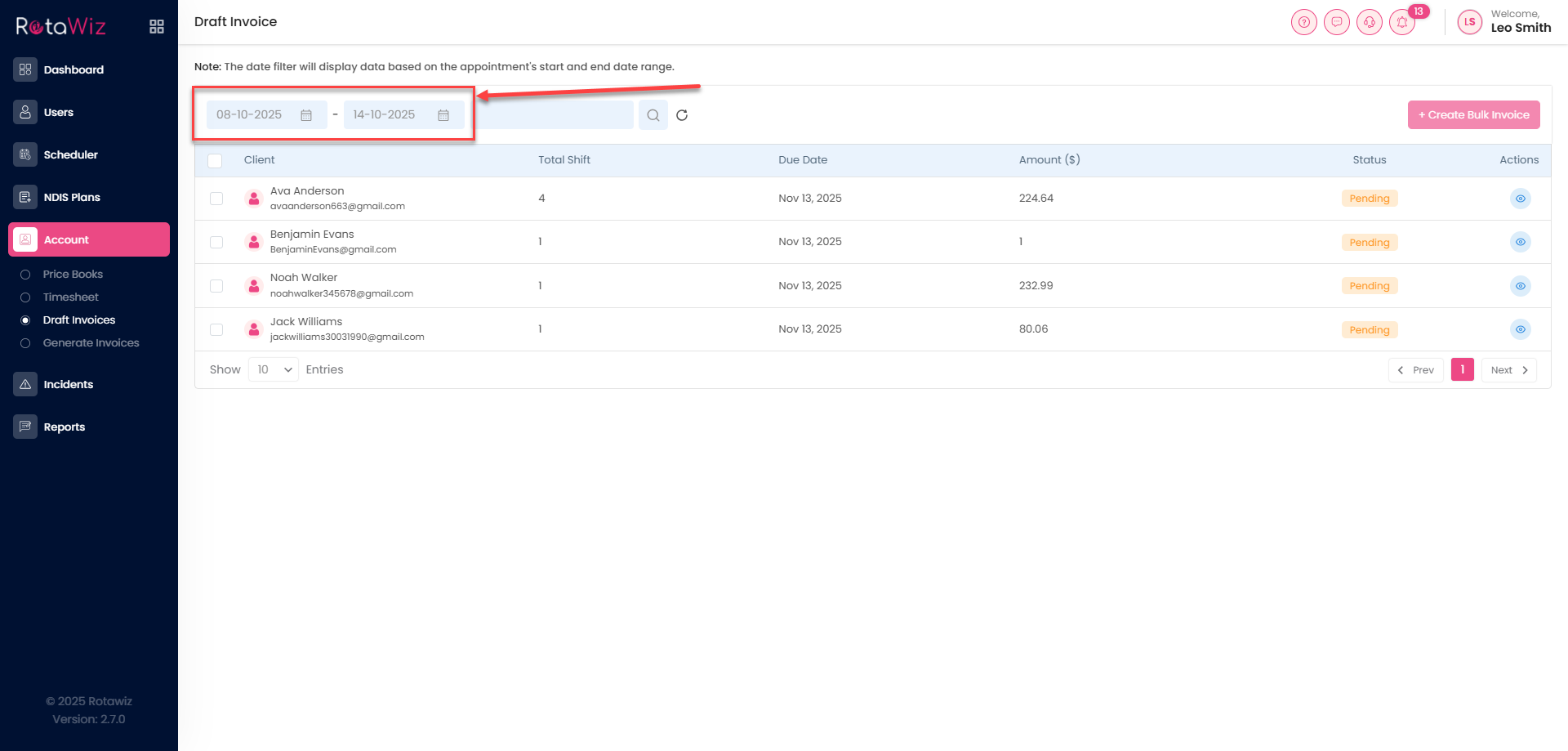Open start date calendar picker icon
This screenshot has width=1568, height=751.
(306, 115)
